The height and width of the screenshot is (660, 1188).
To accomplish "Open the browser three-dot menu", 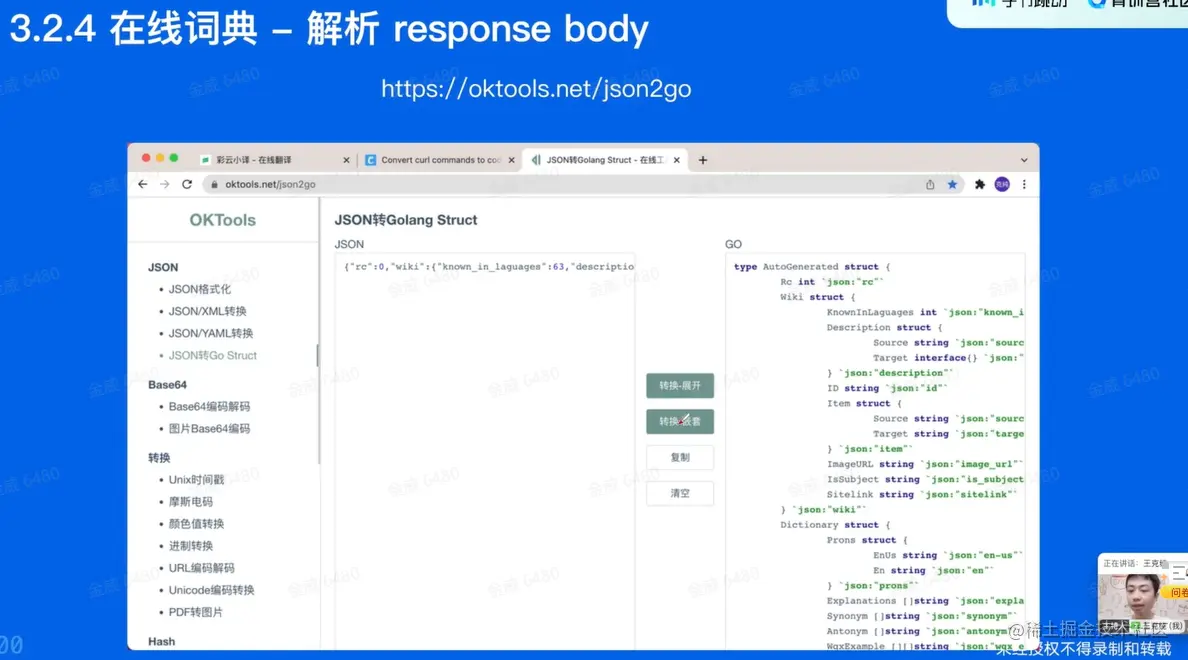I will pos(1024,184).
